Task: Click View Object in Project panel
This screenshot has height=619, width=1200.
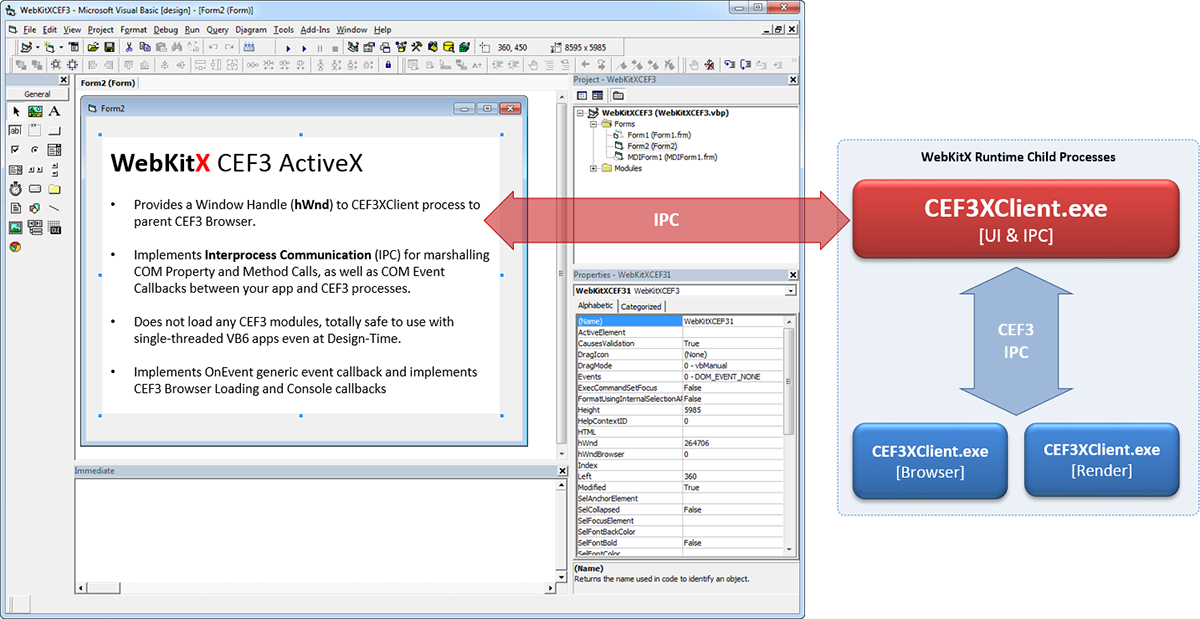Action: pyautogui.click(x=598, y=95)
